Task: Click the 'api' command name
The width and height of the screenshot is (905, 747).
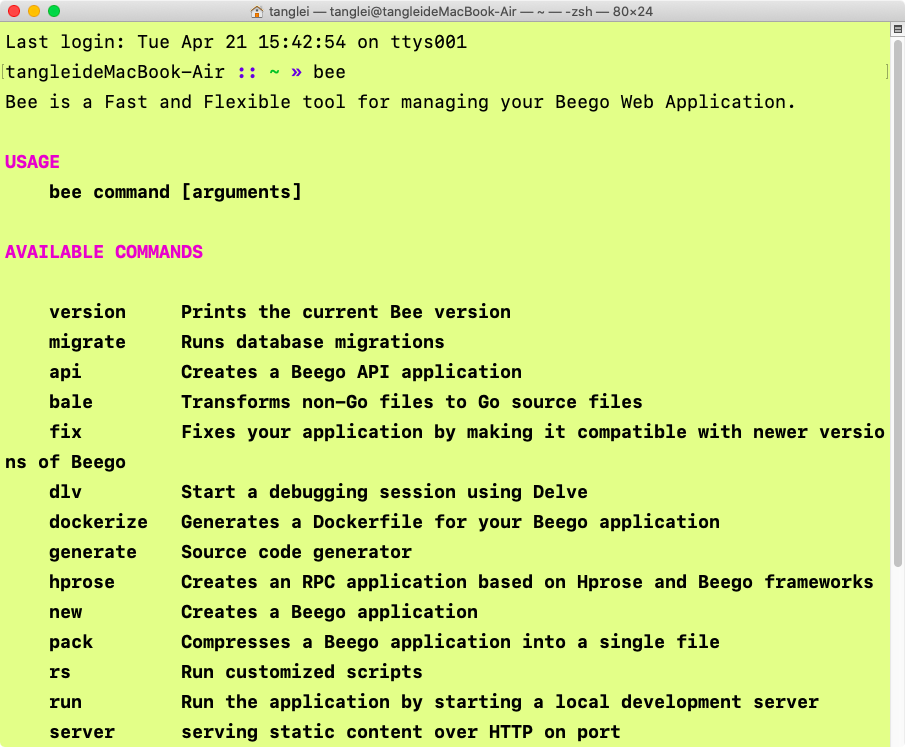Action: pyautogui.click(x=65, y=372)
